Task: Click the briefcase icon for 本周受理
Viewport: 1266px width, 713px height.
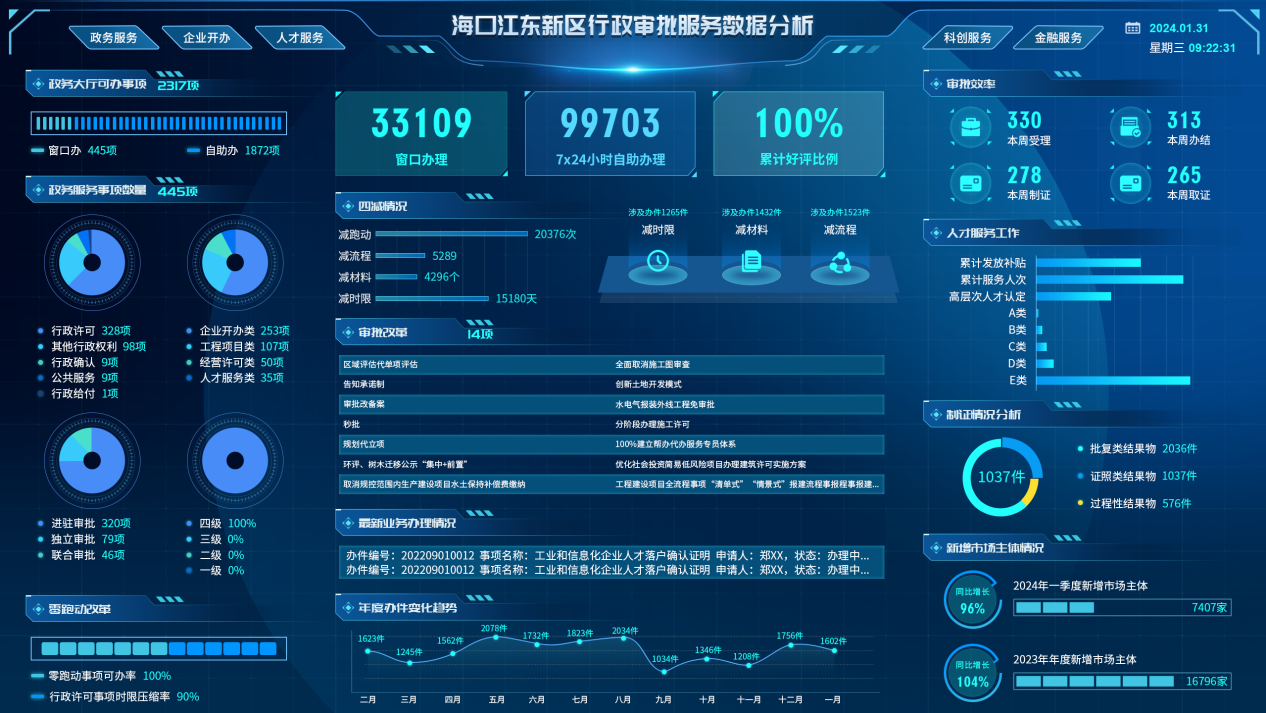Action: (970, 129)
